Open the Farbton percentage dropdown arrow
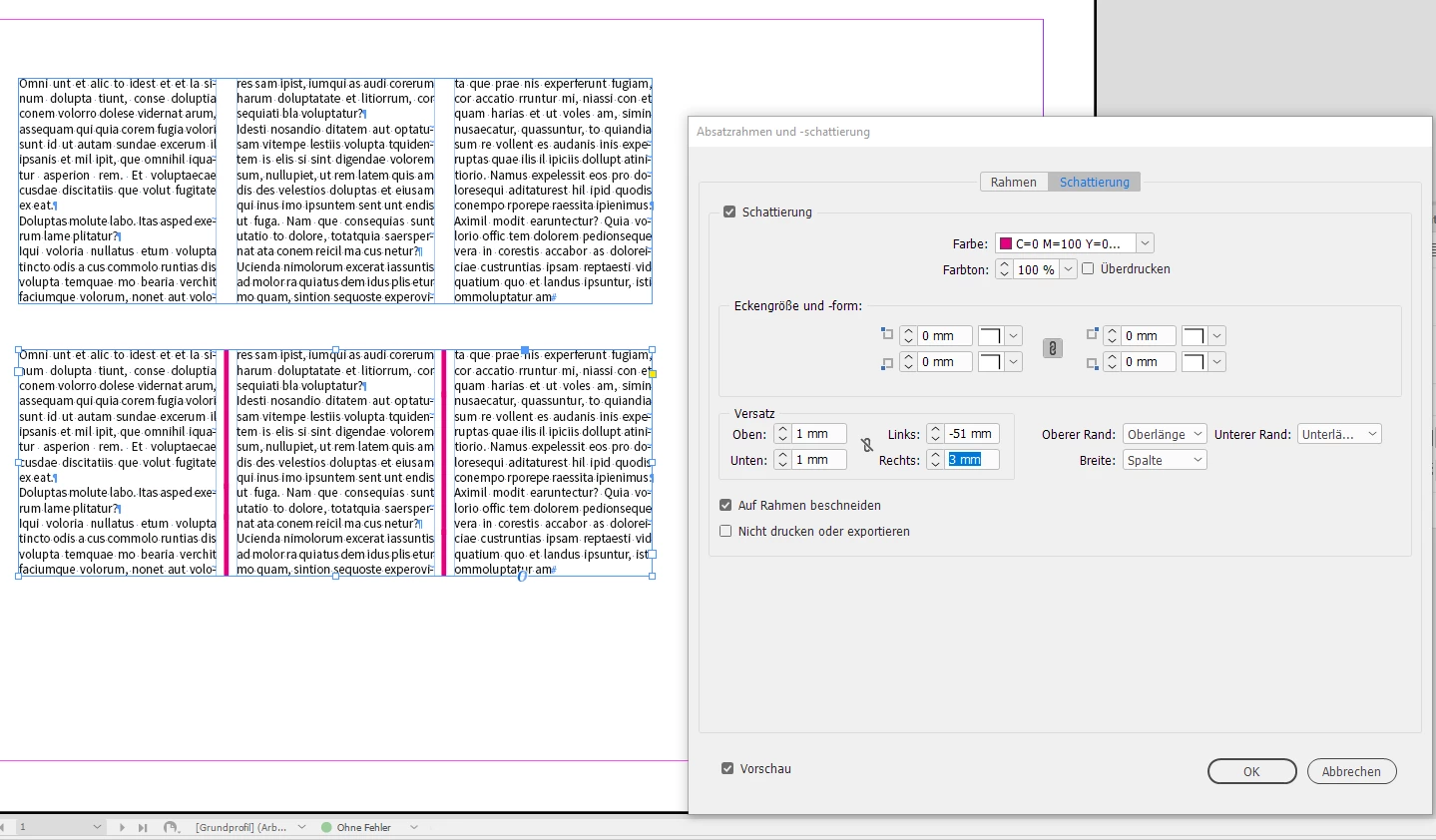This screenshot has height=840, width=1436. (x=1069, y=269)
